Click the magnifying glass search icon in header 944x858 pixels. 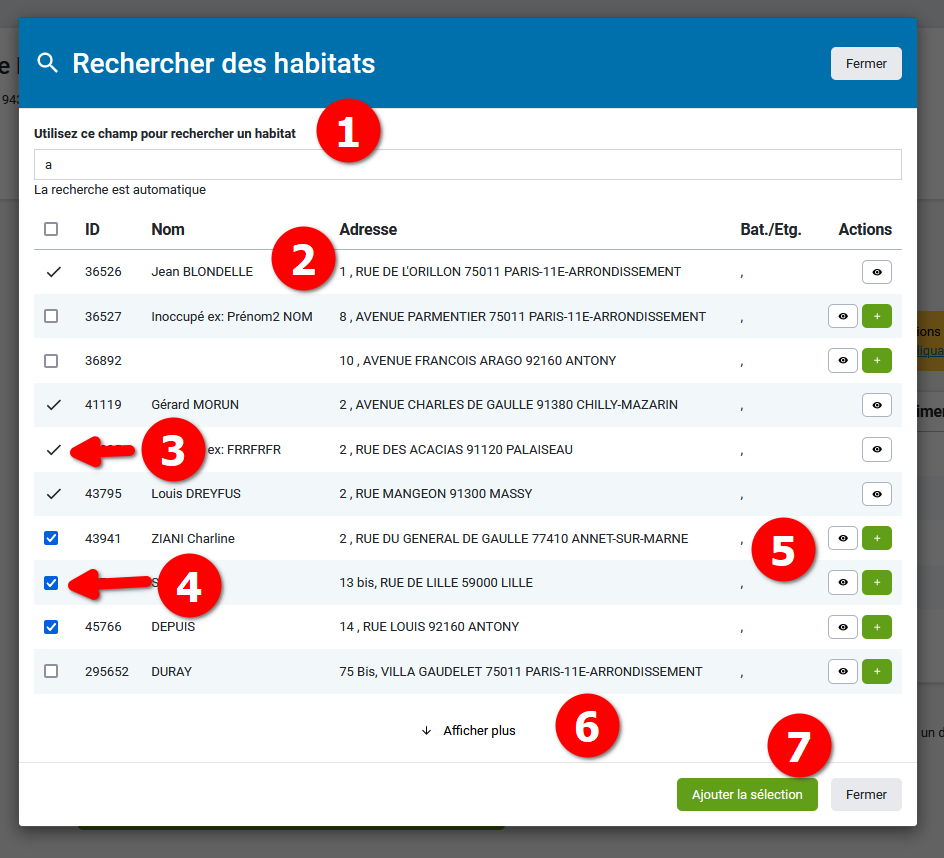[47, 62]
